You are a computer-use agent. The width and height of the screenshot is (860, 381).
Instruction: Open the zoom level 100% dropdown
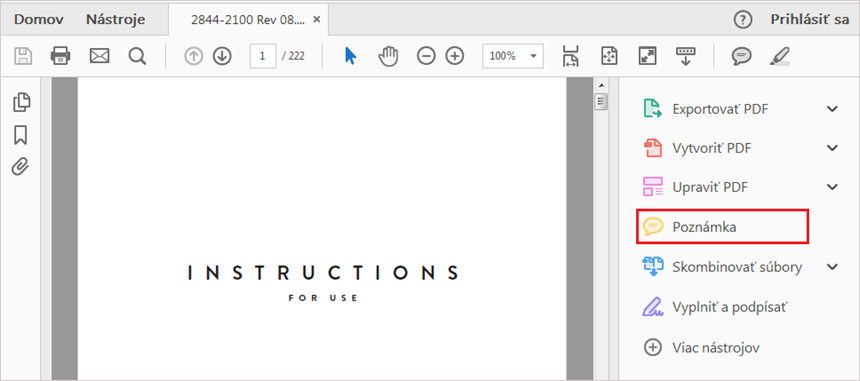513,56
